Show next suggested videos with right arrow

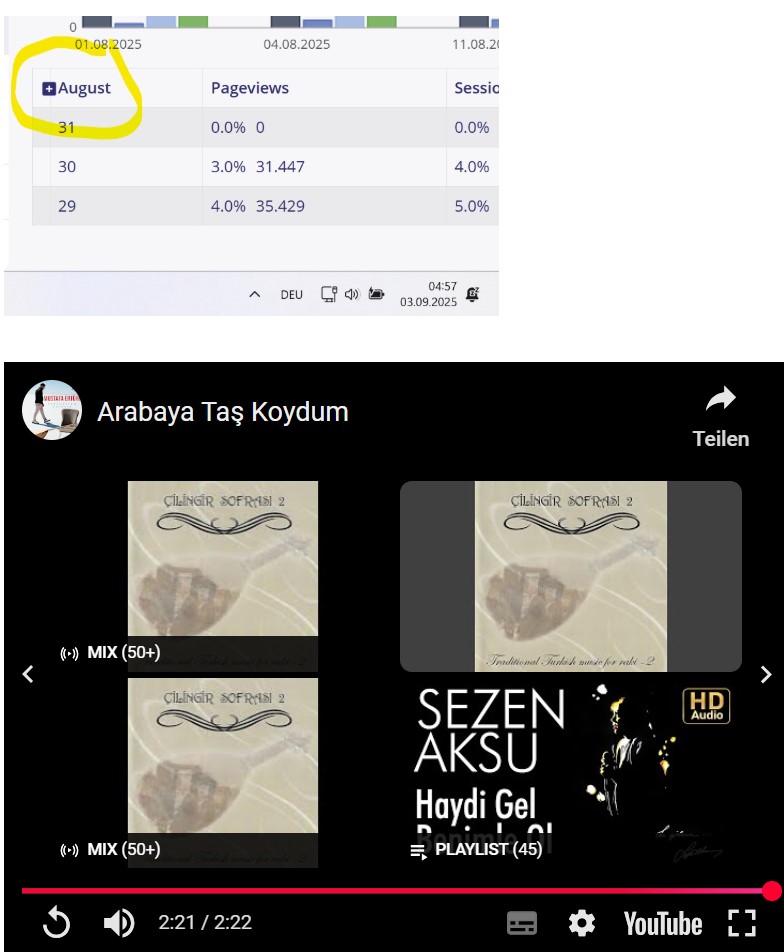click(x=766, y=675)
